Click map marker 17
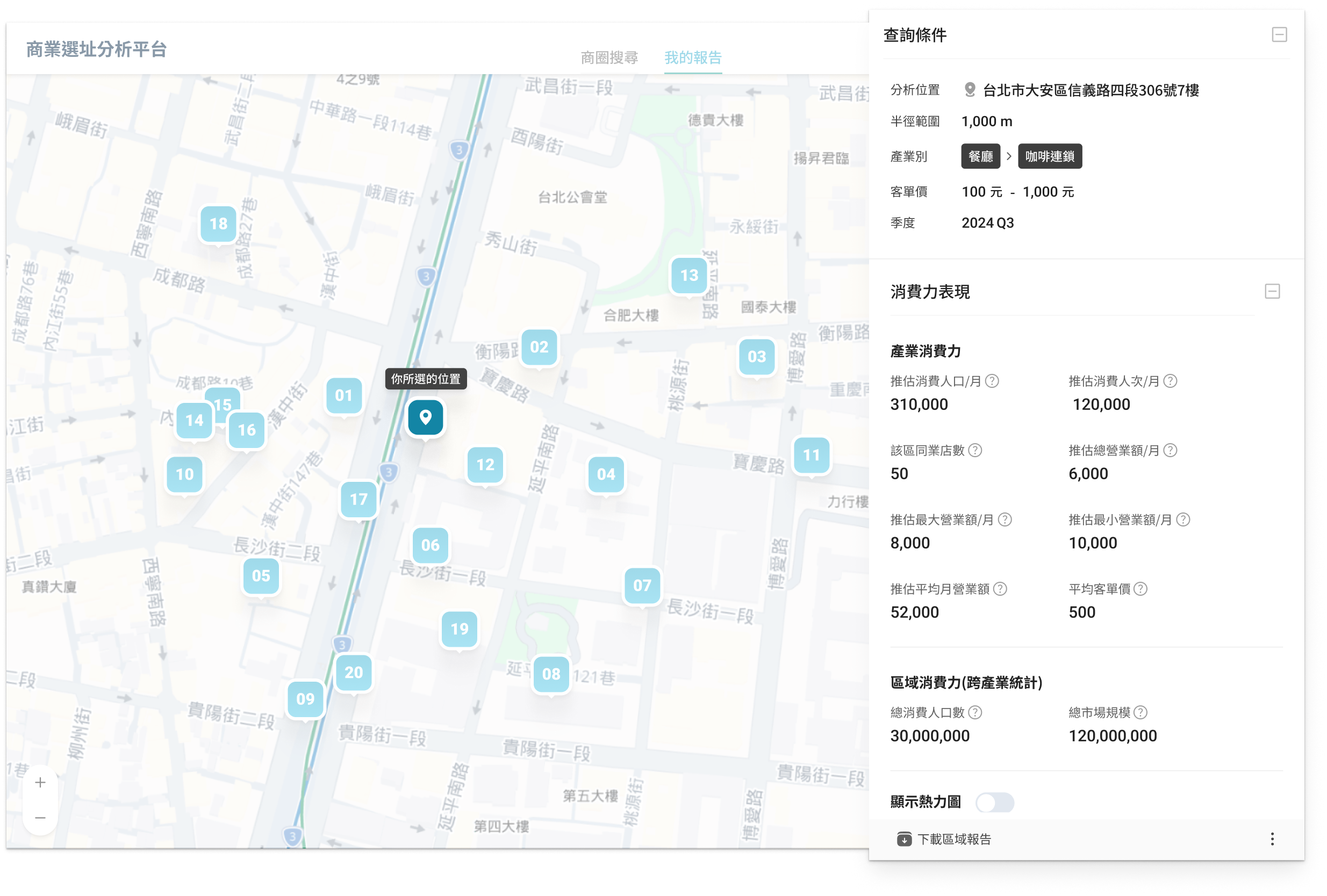1327x896 pixels. [x=358, y=500]
